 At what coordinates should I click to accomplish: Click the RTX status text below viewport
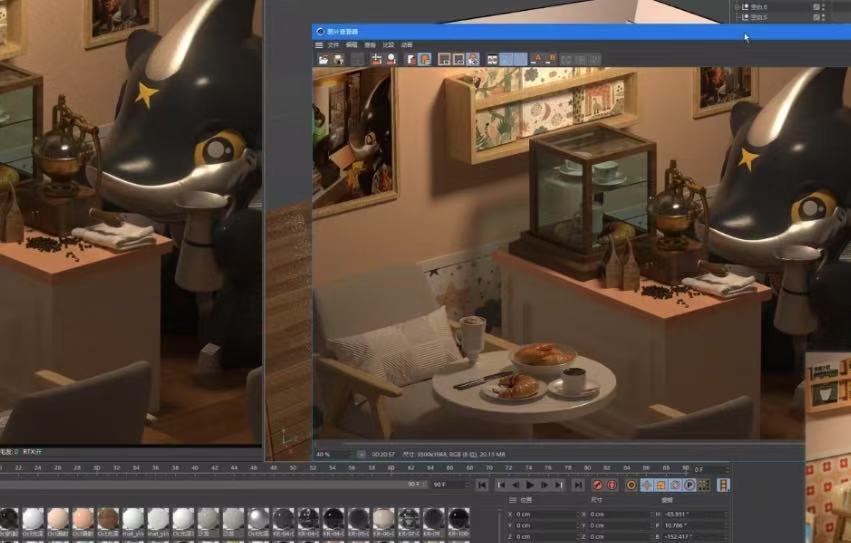click(x=34, y=452)
